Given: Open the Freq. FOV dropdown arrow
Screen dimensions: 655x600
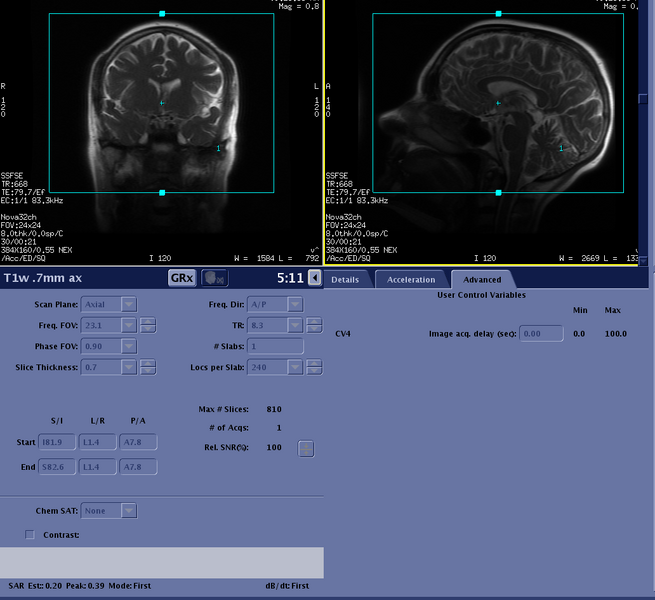Looking at the screenshot, I should (x=129, y=325).
